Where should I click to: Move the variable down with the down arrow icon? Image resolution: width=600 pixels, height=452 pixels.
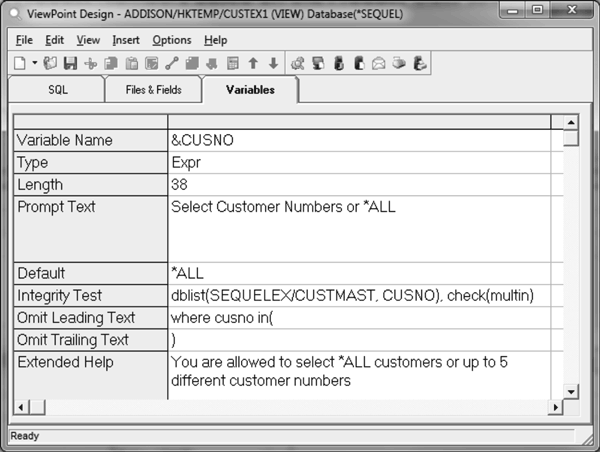point(272,64)
